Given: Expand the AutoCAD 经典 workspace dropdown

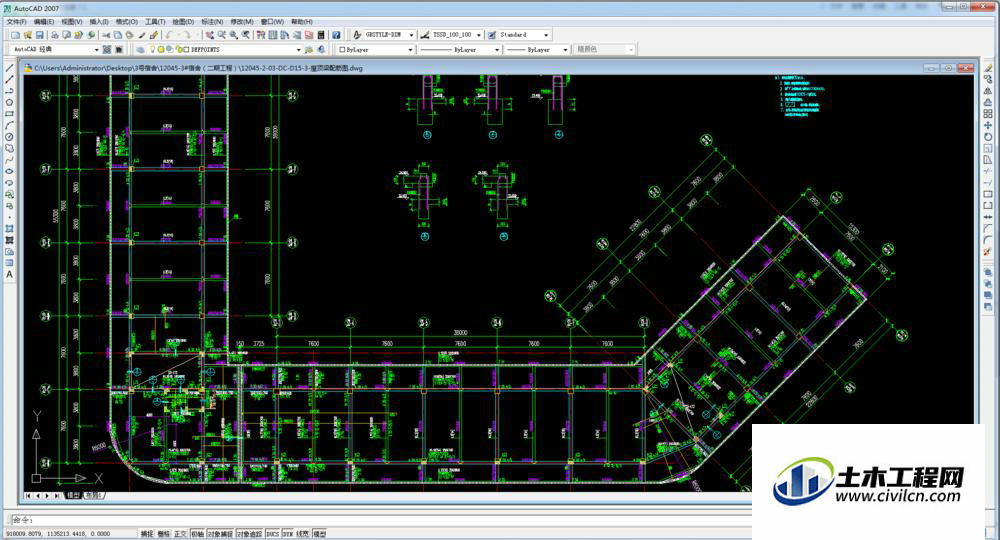Looking at the screenshot, I should (x=97, y=49).
